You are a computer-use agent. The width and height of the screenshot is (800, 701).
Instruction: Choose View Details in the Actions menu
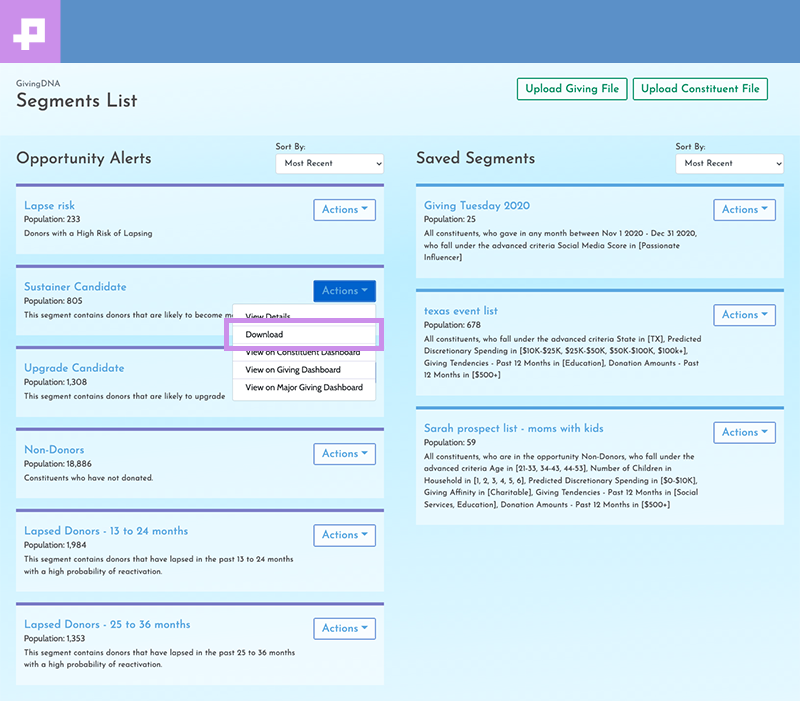tap(304, 315)
